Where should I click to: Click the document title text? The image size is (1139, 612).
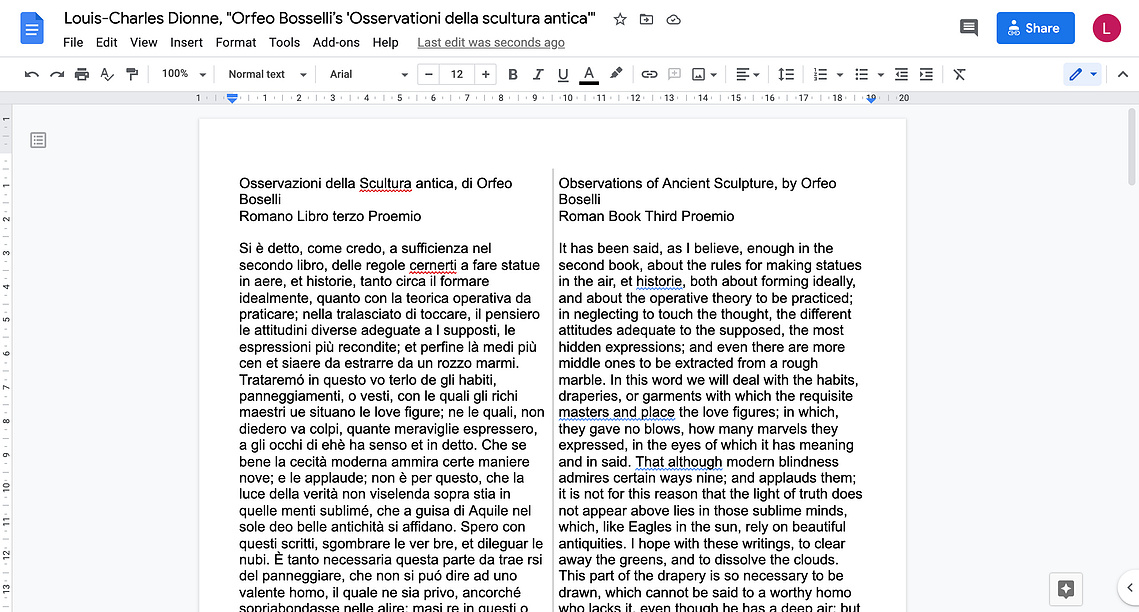330,19
